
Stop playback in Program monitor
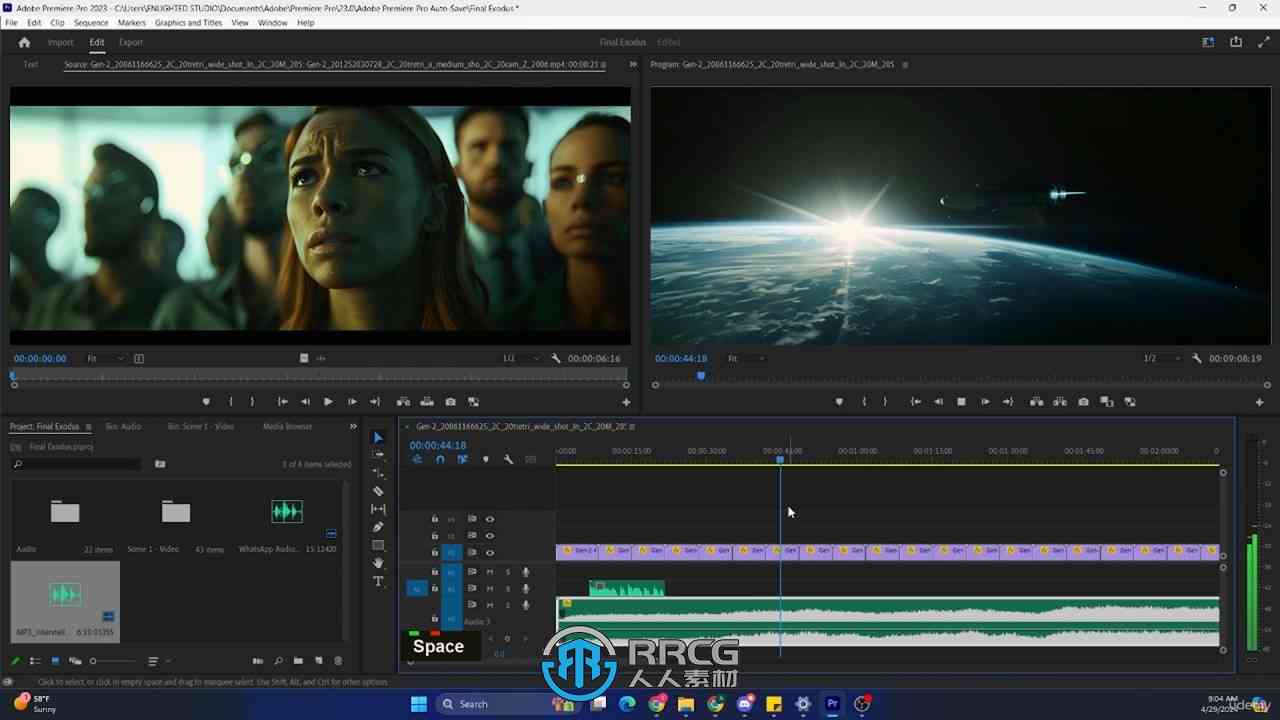coord(961,401)
